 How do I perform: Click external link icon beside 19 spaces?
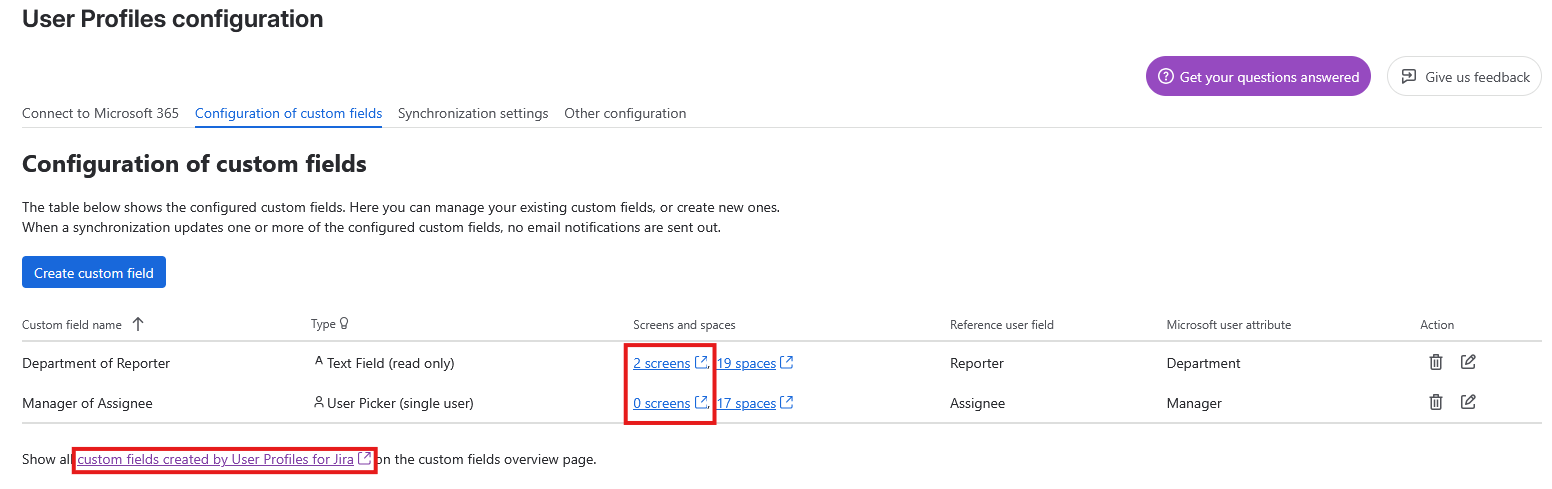coord(787,362)
